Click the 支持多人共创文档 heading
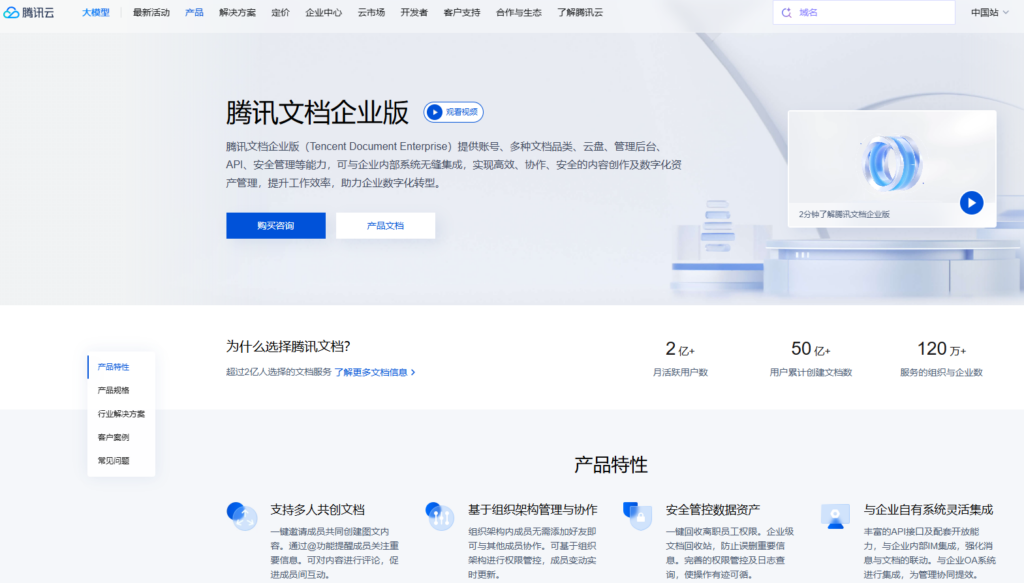Screen dimensions: 1024x583 pyautogui.click(x=317, y=510)
